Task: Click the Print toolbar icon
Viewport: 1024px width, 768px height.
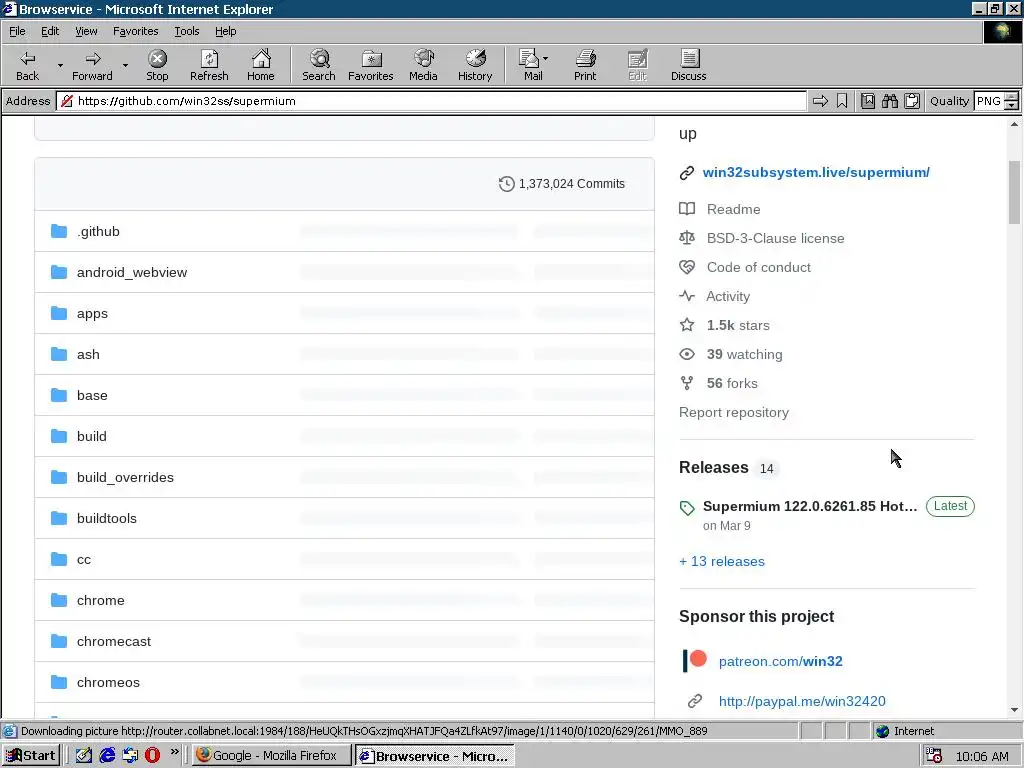Action: click(585, 65)
